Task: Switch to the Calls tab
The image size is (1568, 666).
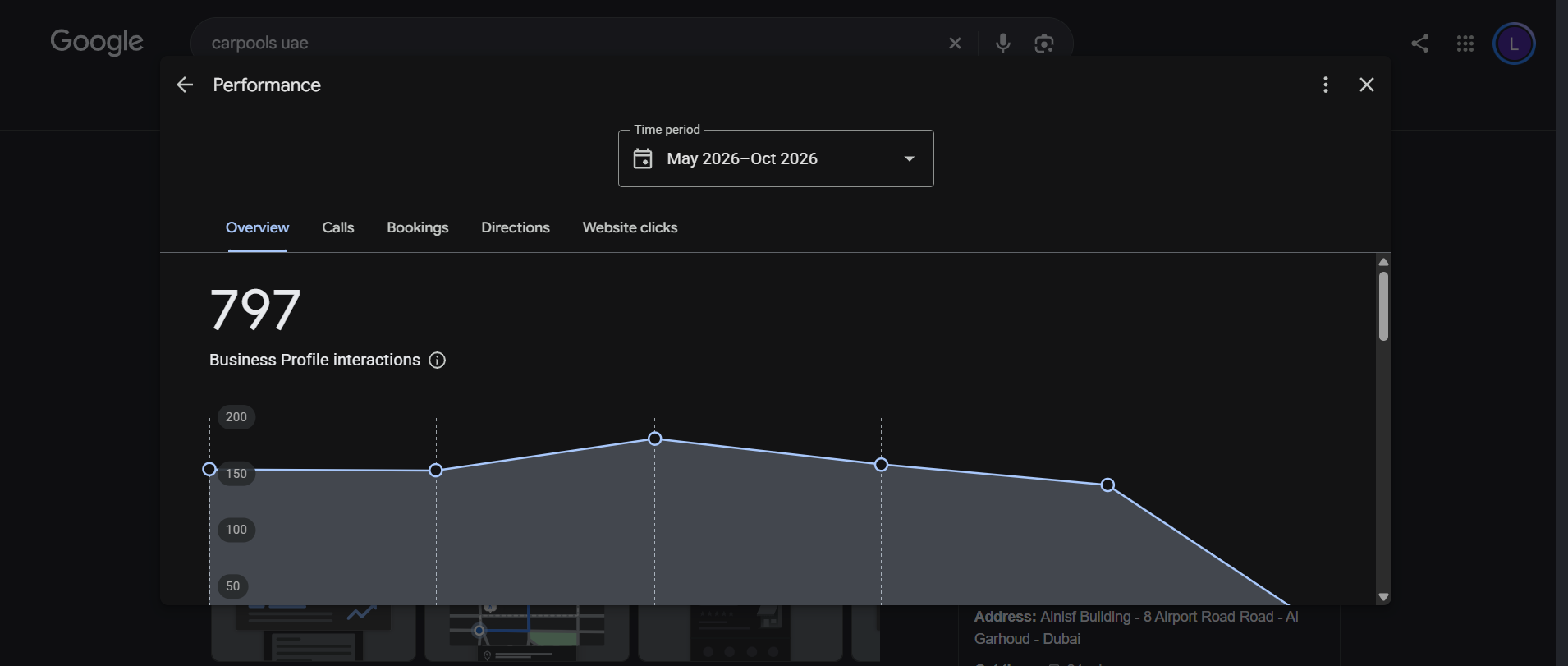Action: click(338, 227)
